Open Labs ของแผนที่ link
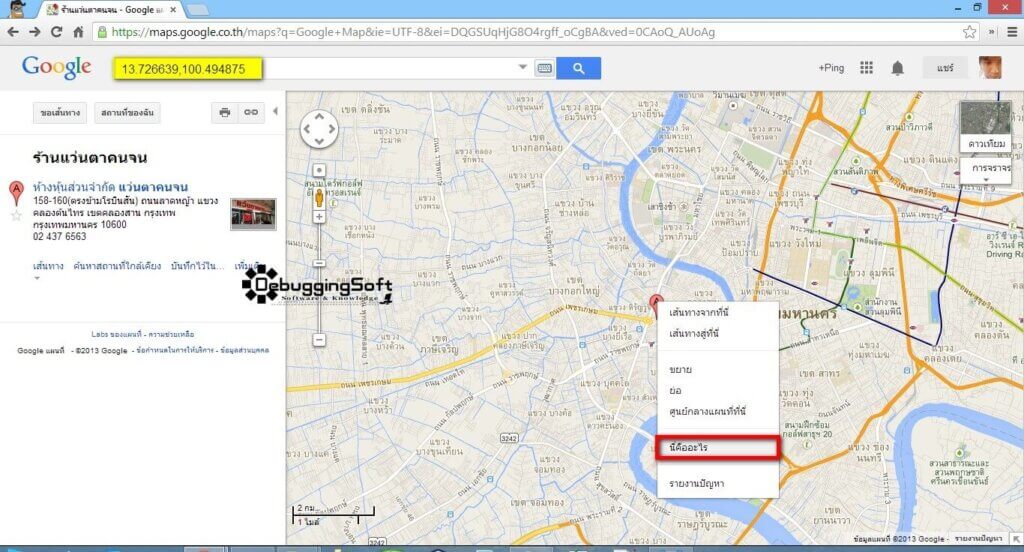1024x552 pixels. [118, 334]
